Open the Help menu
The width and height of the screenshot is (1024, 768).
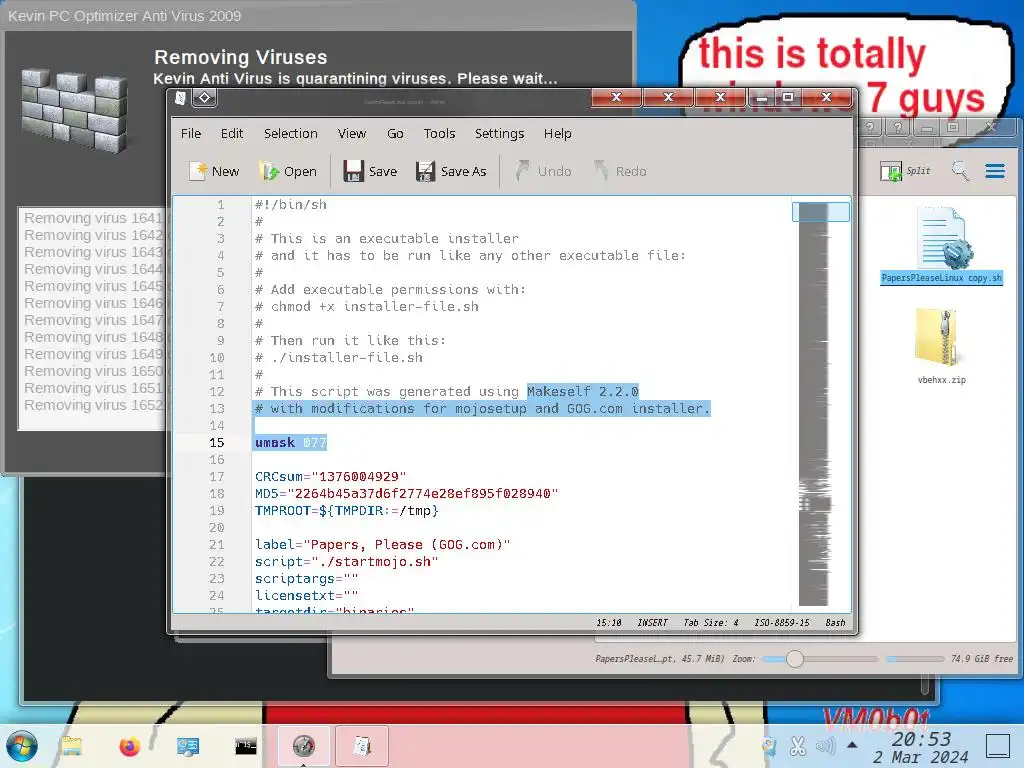[x=558, y=133]
